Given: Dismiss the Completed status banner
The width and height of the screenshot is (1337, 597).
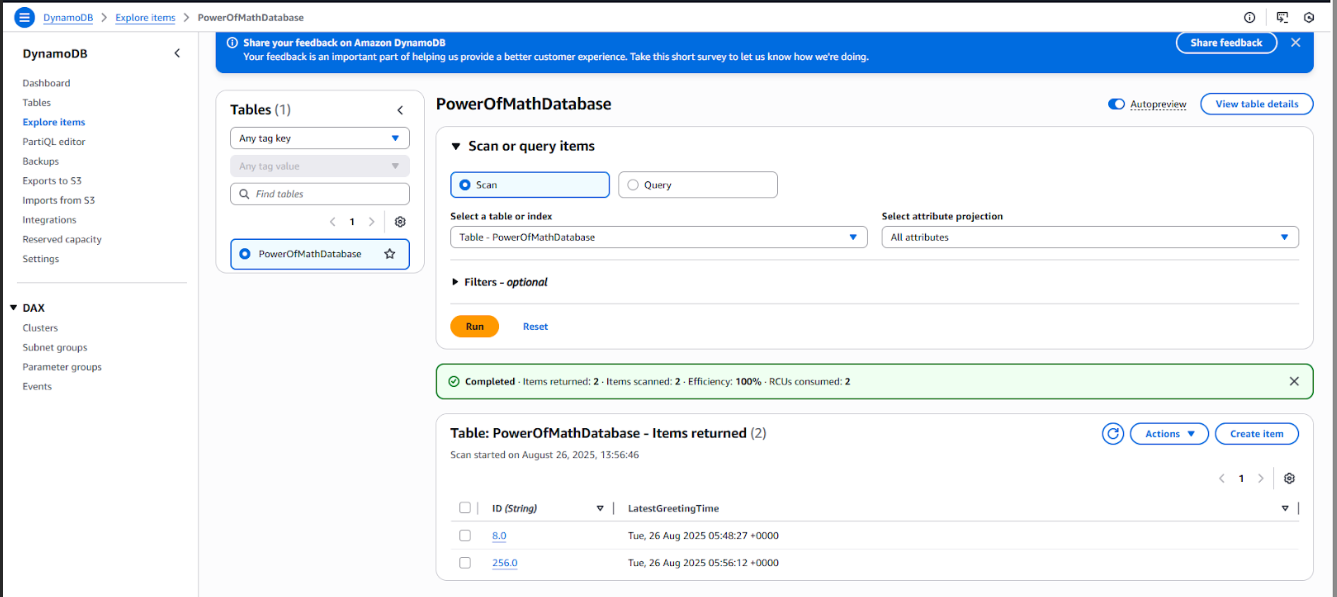Looking at the screenshot, I should pyautogui.click(x=1294, y=381).
